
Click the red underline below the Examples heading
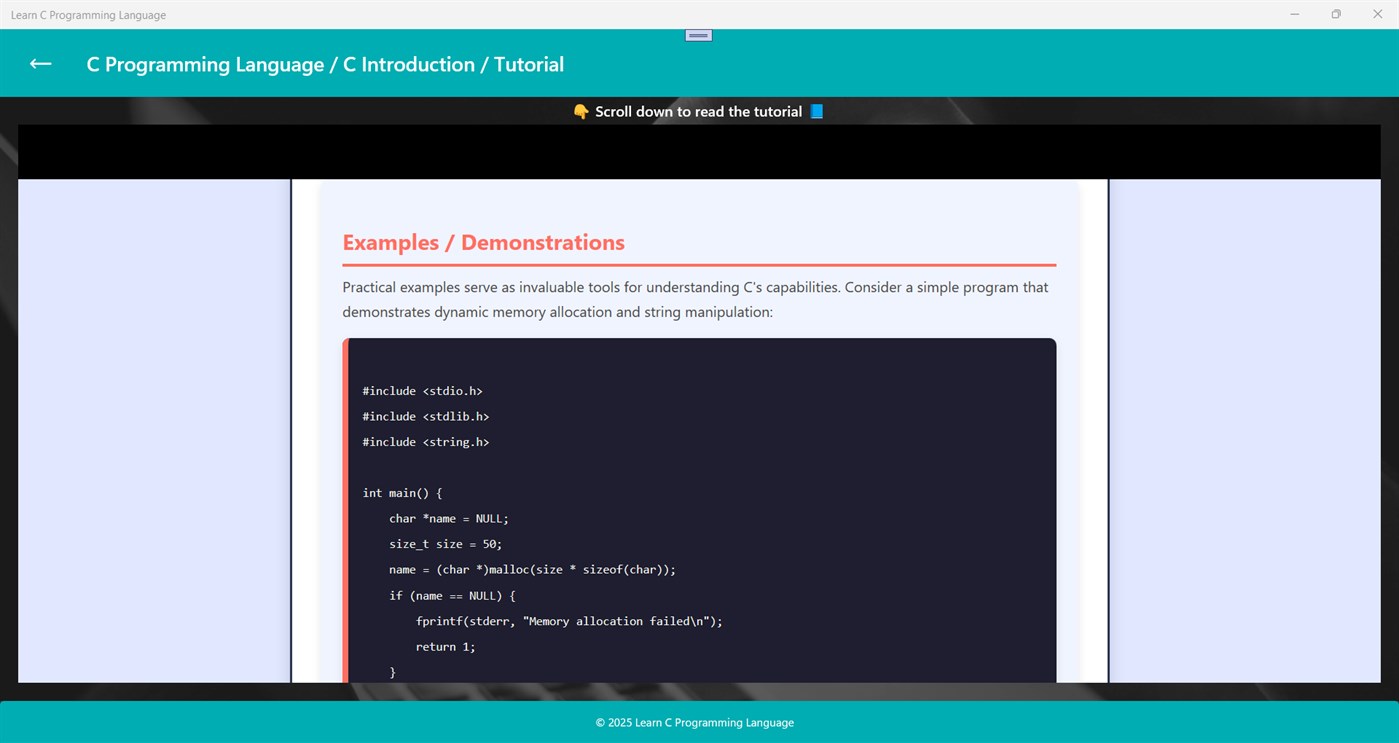(x=698, y=264)
